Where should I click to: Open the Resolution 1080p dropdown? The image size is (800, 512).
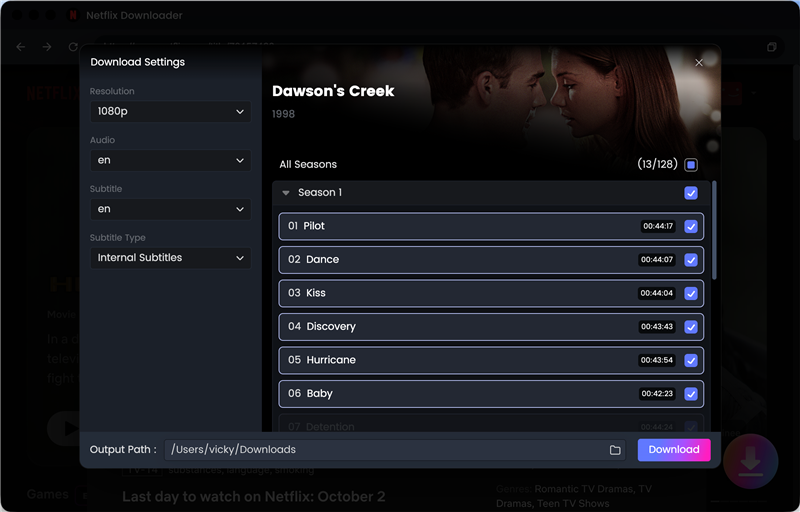pos(170,112)
